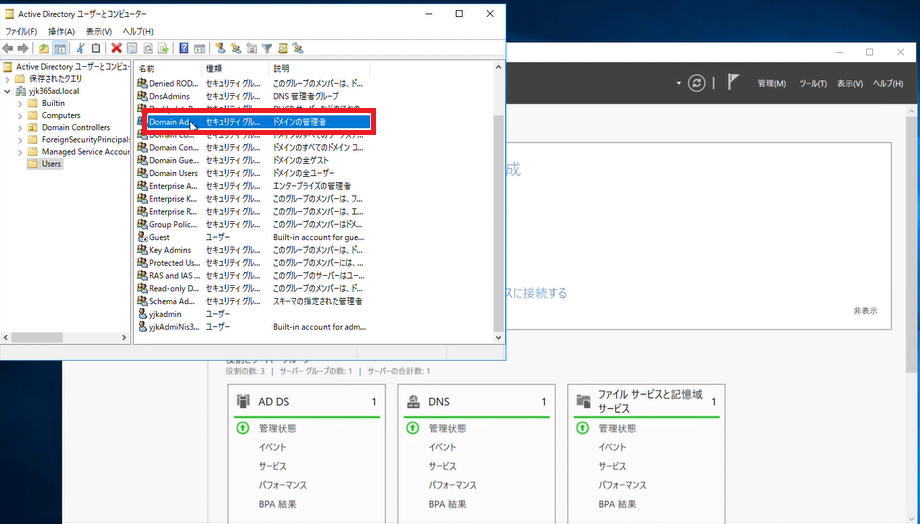Open Server Manager 管理(M) menu

pyautogui.click(x=772, y=83)
